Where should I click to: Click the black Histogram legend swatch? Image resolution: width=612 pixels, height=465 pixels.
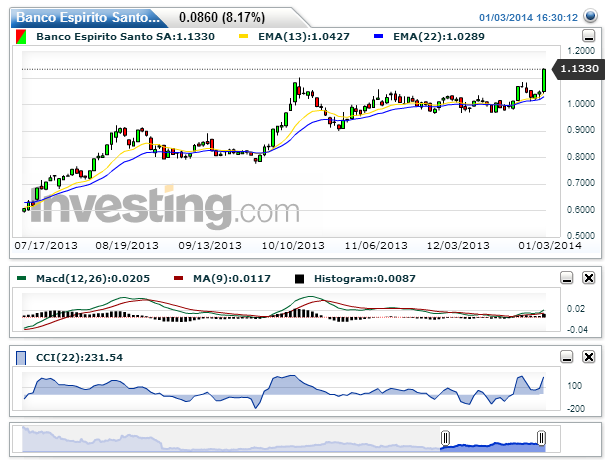point(299,279)
